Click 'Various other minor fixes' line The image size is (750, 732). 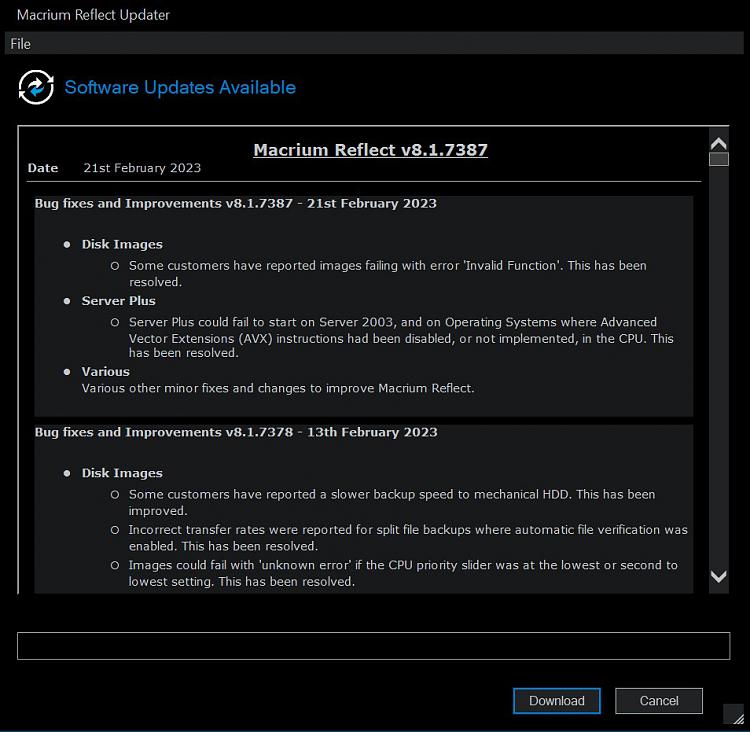(278, 388)
